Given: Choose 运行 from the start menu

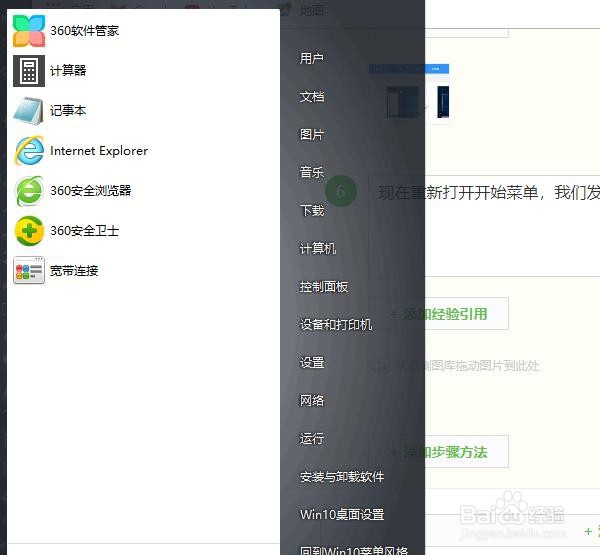Looking at the screenshot, I should point(312,438).
